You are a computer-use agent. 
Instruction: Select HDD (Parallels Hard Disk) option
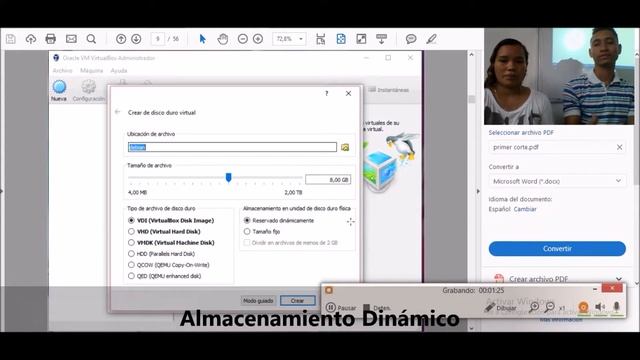click(161, 253)
